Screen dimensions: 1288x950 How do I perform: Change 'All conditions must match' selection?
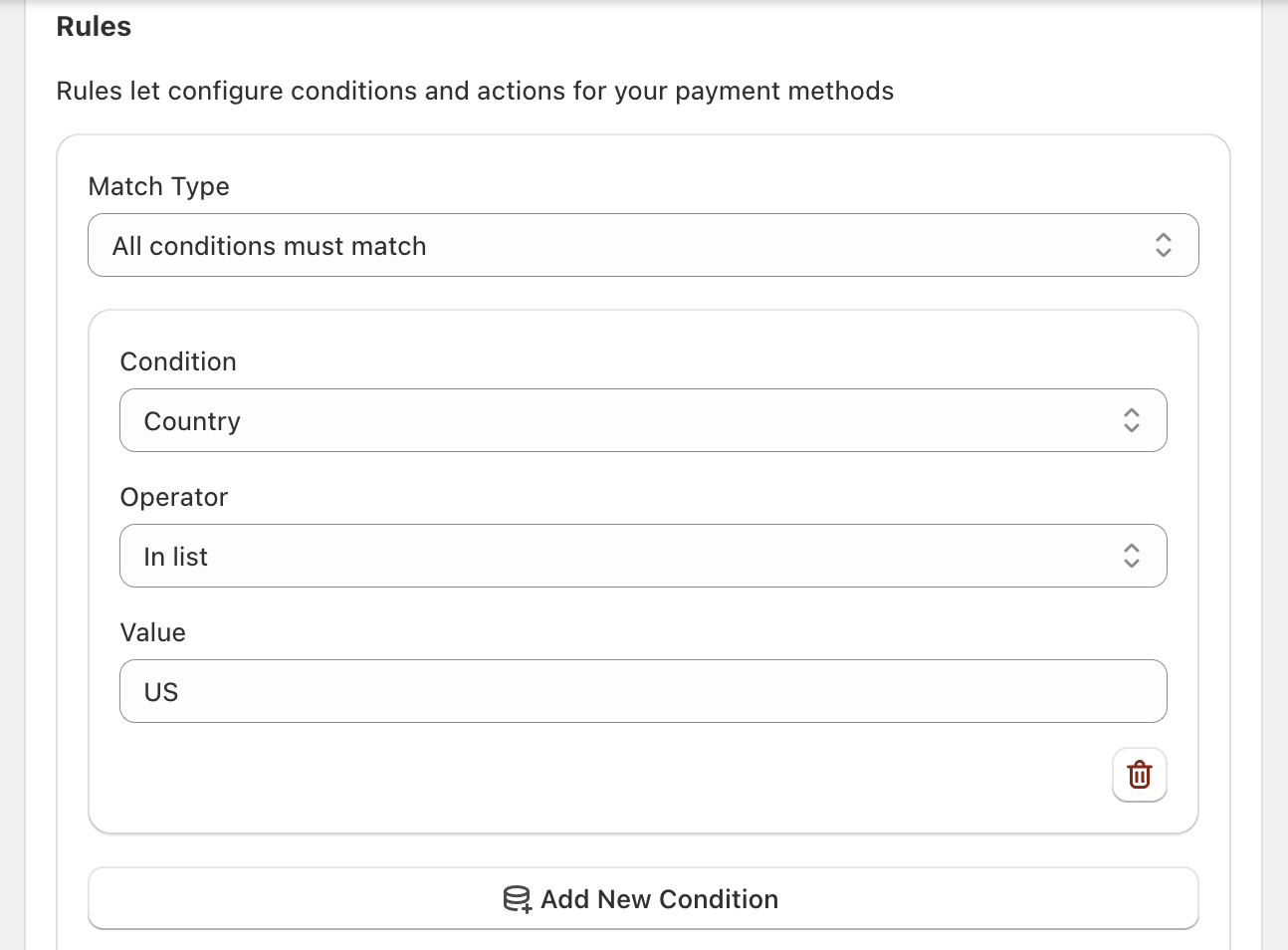[x=643, y=245]
